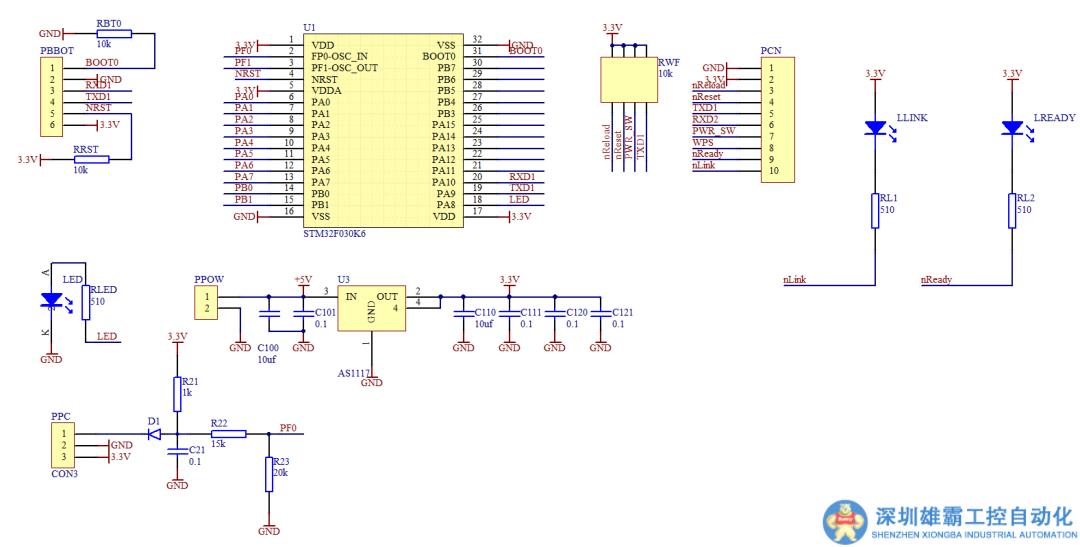The width and height of the screenshot is (1080, 547).
Task: Click the RL1 510 resistor
Action: [x=874, y=211]
